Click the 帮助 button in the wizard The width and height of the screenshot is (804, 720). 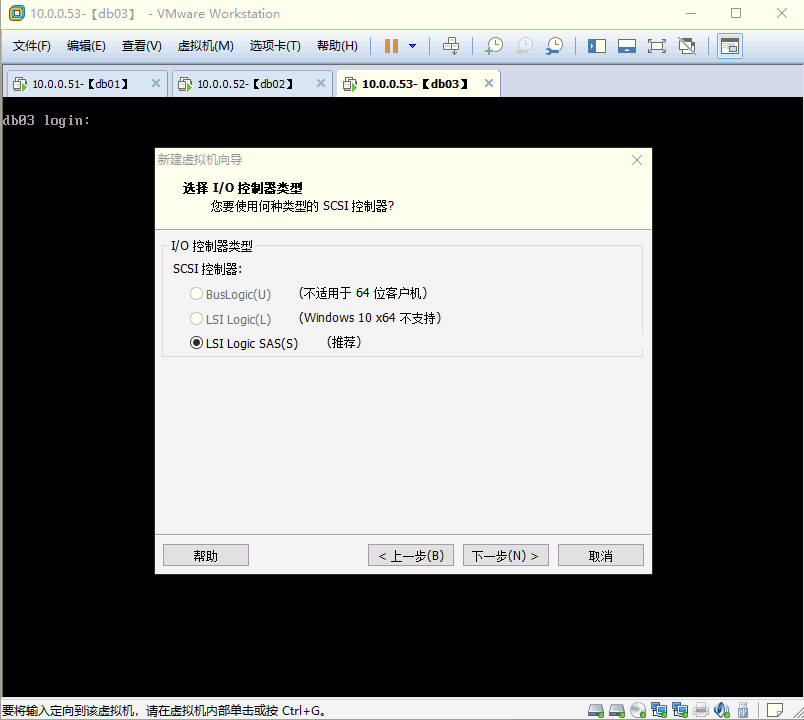coord(206,555)
